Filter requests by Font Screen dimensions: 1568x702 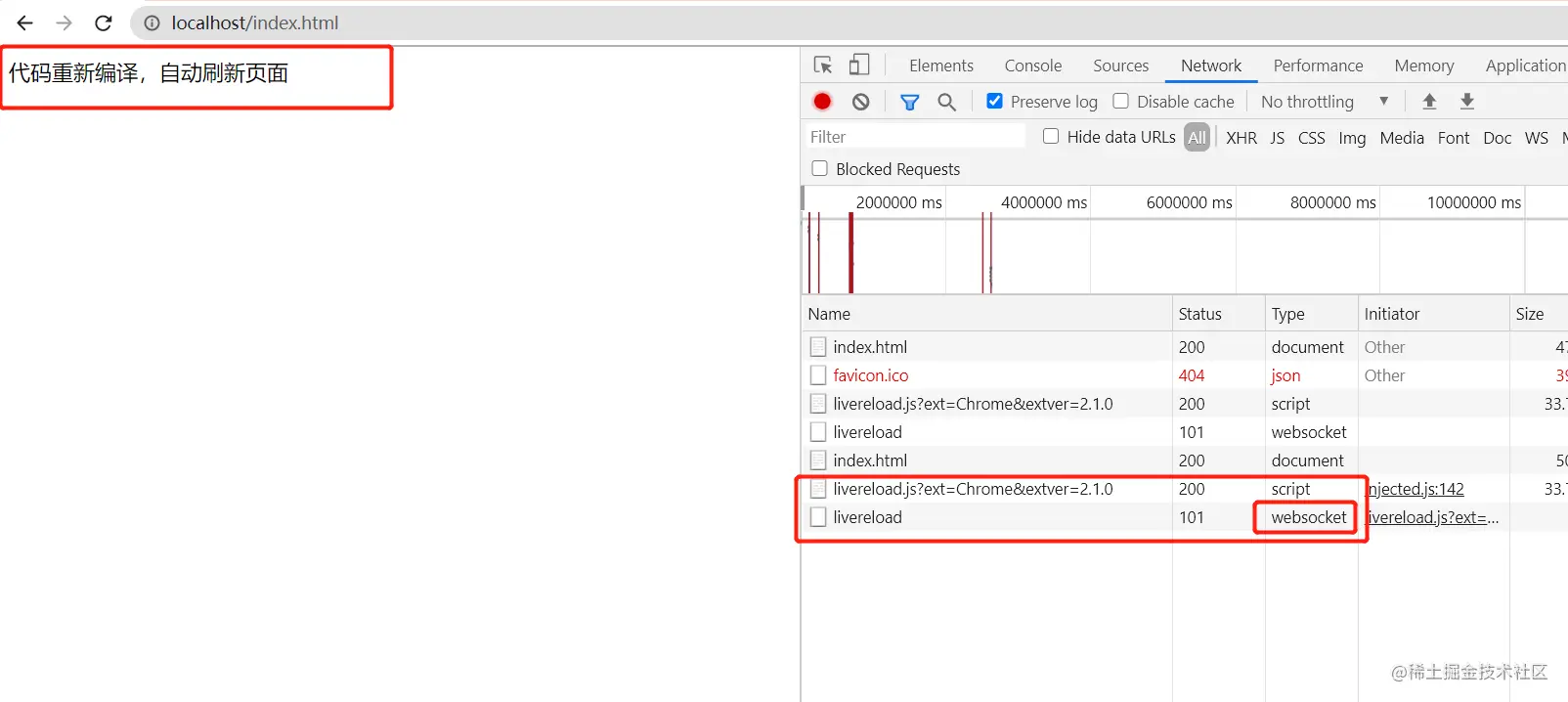(x=1454, y=138)
